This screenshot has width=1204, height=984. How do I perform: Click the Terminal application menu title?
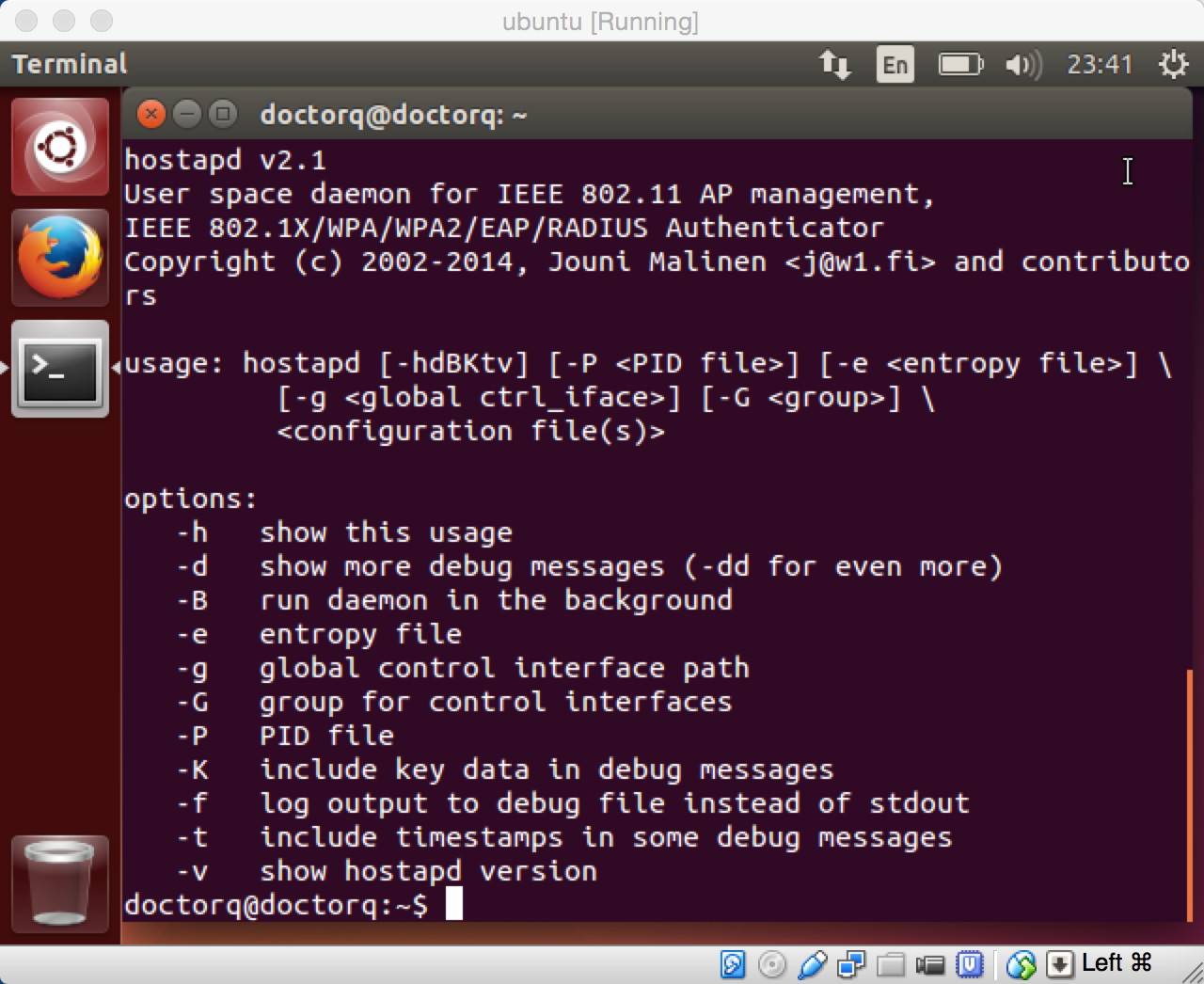point(70,64)
